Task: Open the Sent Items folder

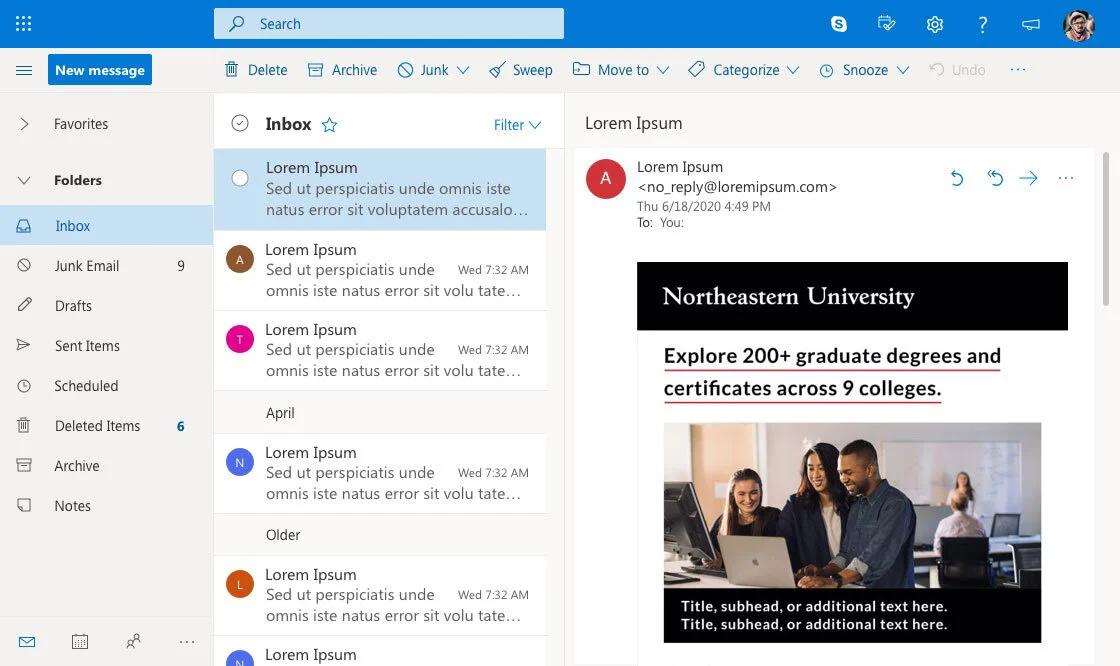Action: click(106, 346)
